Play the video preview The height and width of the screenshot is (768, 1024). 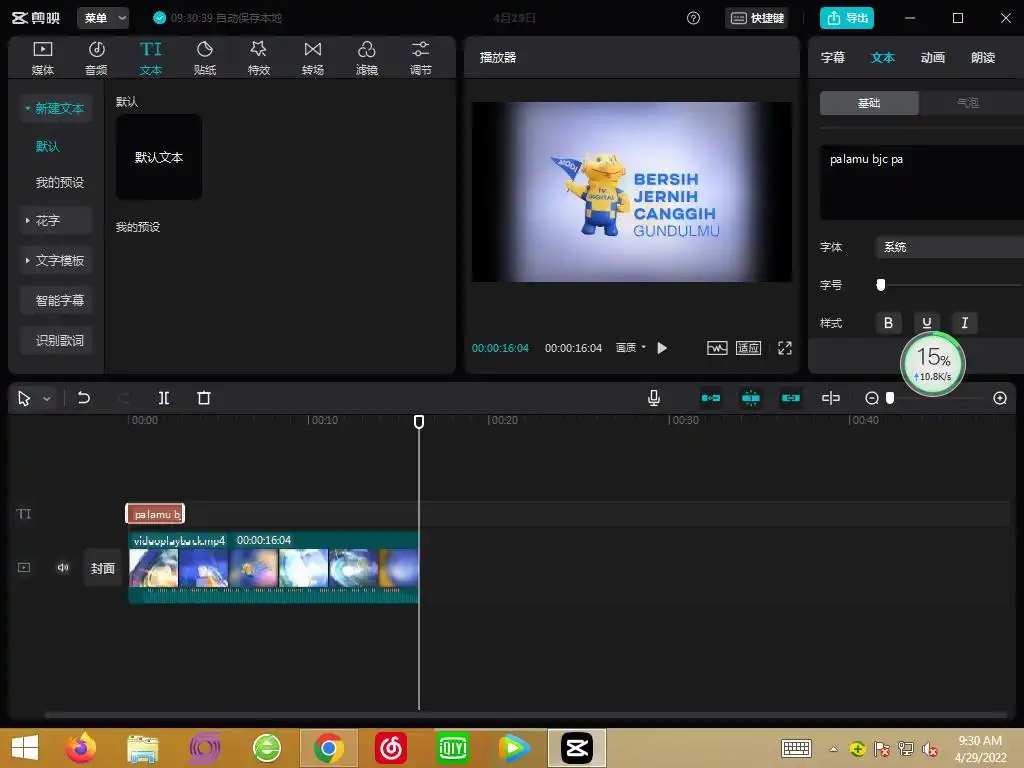662,348
